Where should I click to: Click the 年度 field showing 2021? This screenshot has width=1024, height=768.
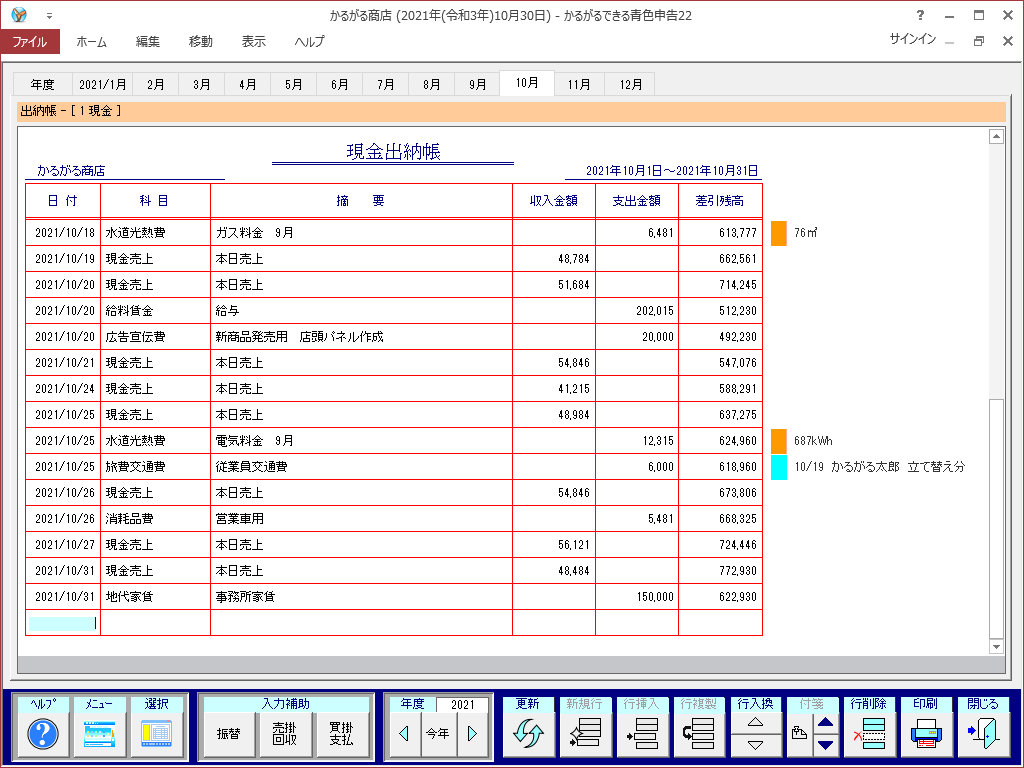tap(462, 704)
